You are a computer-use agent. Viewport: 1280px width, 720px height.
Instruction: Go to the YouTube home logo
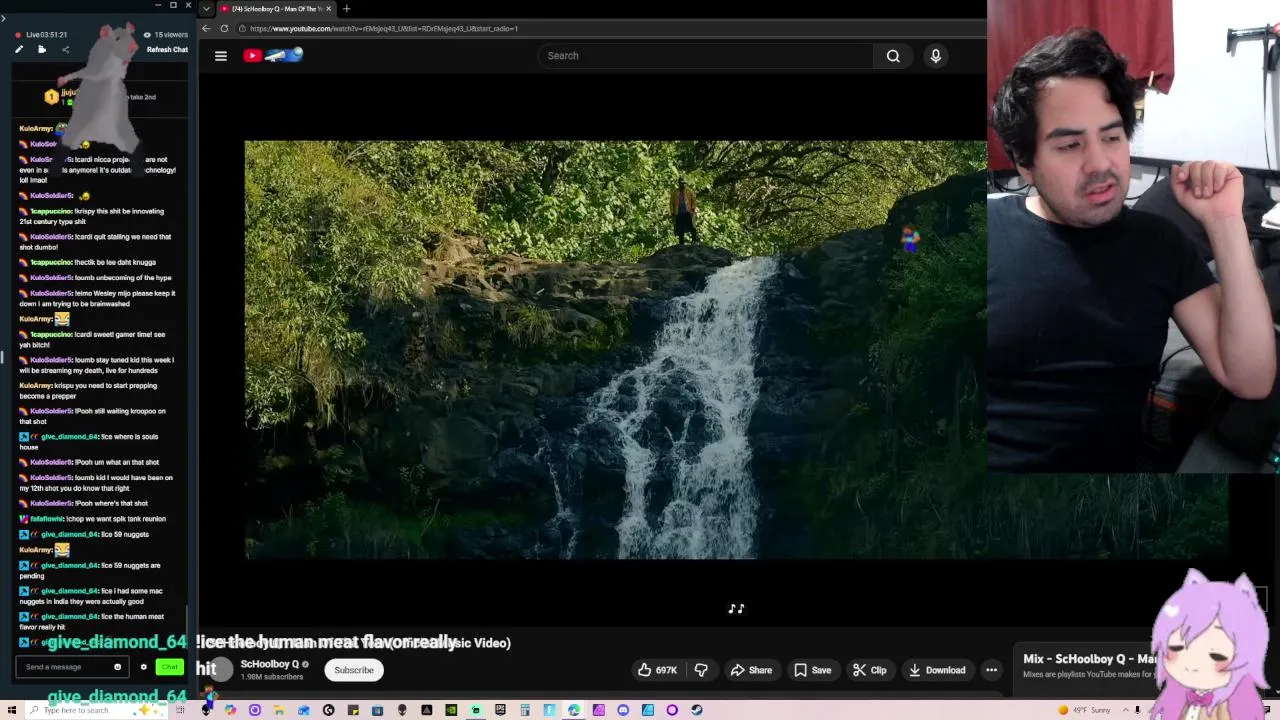coord(272,56)
